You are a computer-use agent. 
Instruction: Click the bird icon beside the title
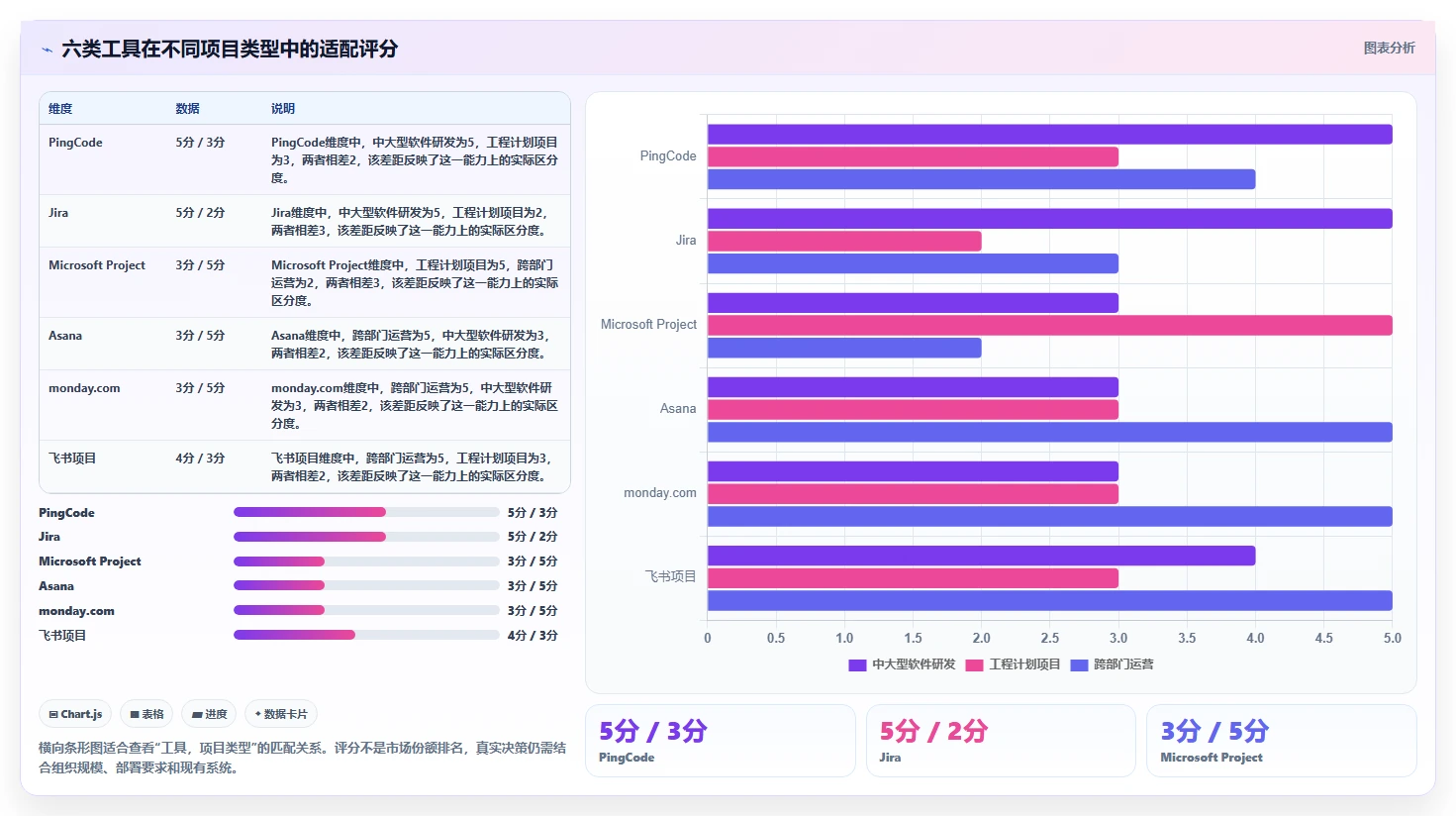tap(47, 50)
